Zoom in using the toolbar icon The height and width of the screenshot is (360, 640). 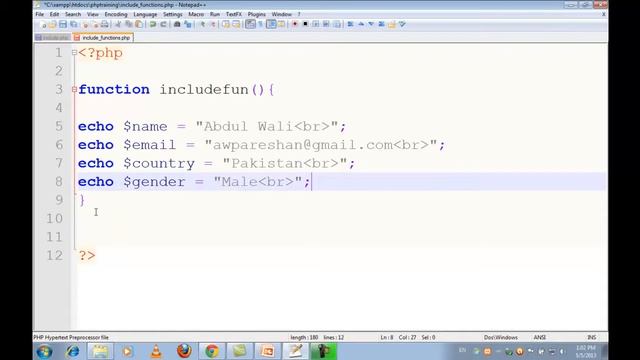pos(202,24)
